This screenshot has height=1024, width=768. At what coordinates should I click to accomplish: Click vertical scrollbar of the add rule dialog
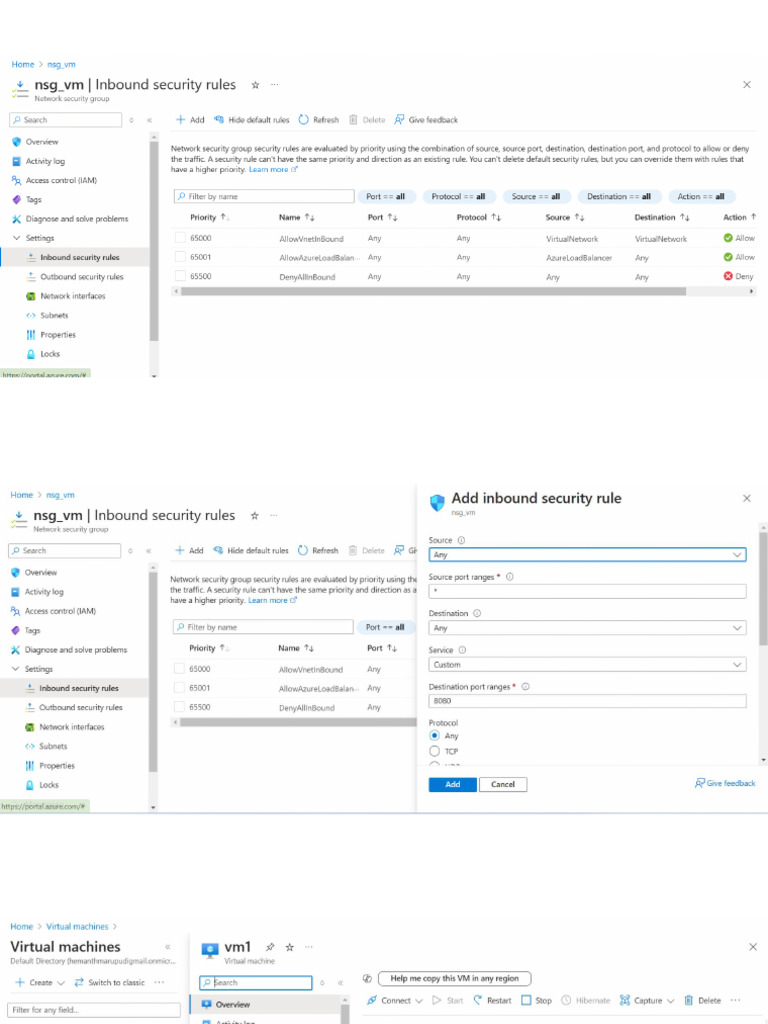[763, 588]
